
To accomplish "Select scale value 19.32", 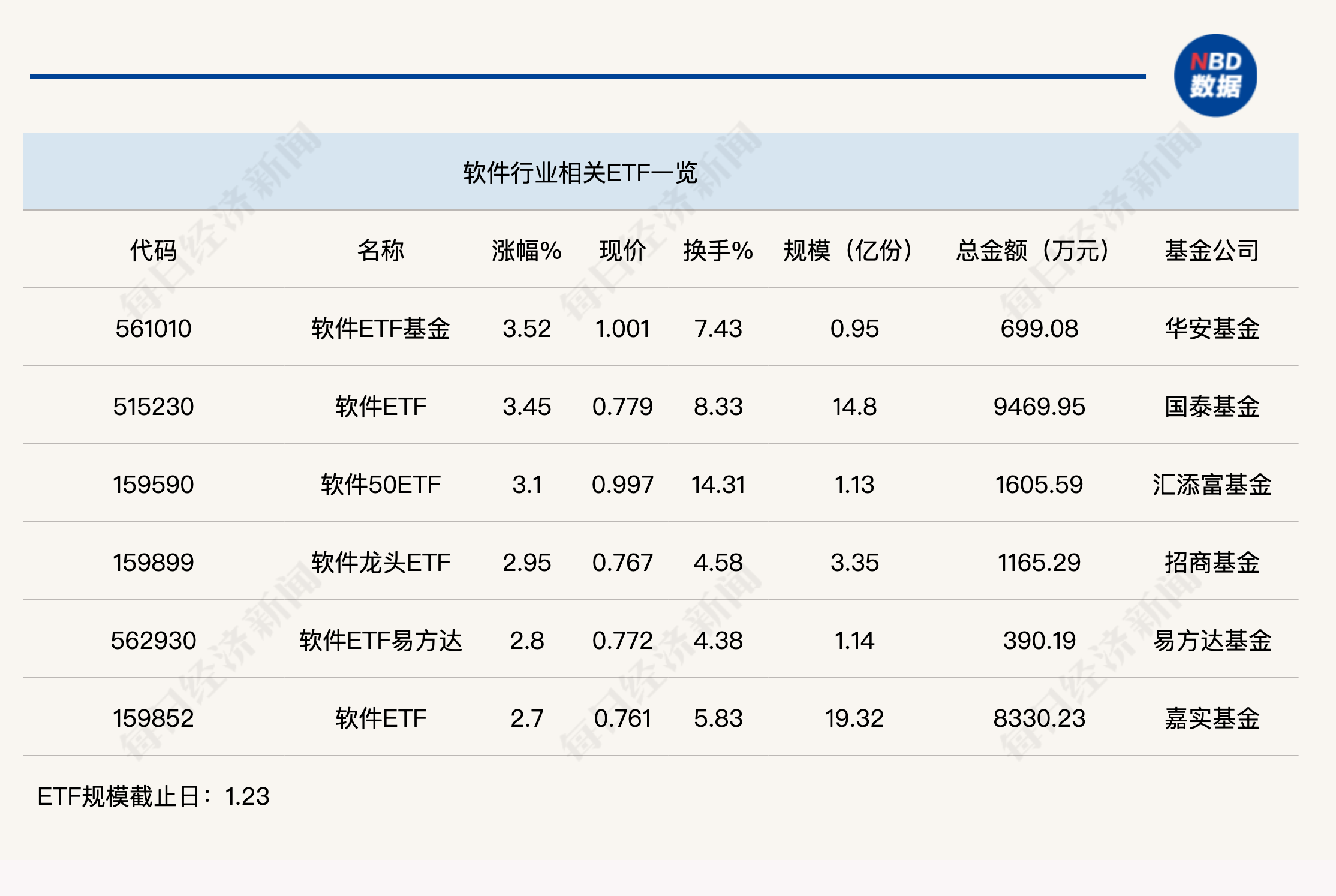I will tap(854, 718).
